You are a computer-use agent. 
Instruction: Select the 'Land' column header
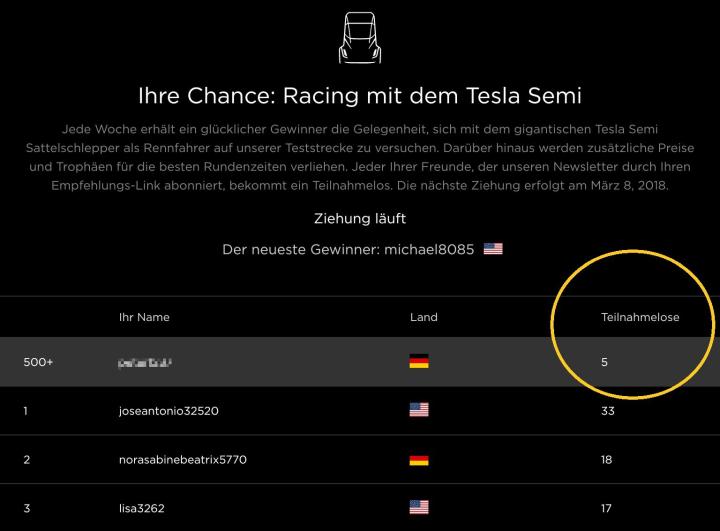tap(424, 317)
